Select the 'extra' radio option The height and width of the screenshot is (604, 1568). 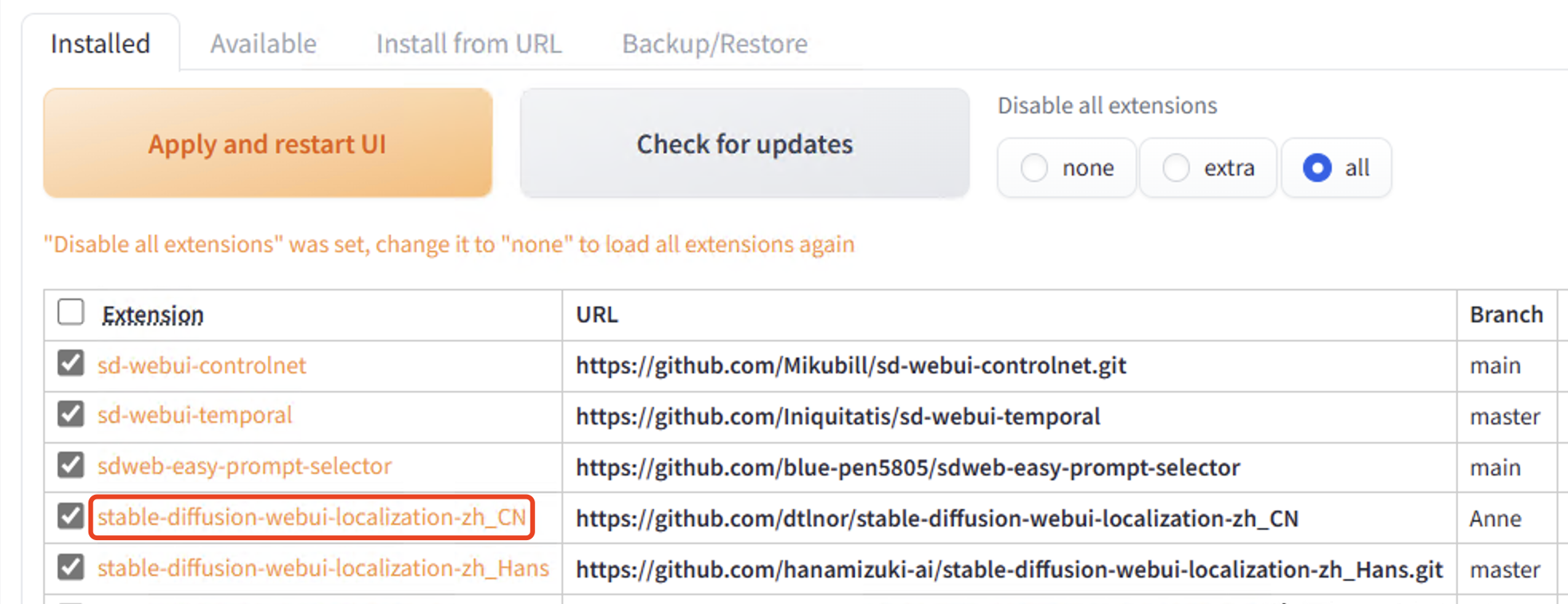point(1208,168)
